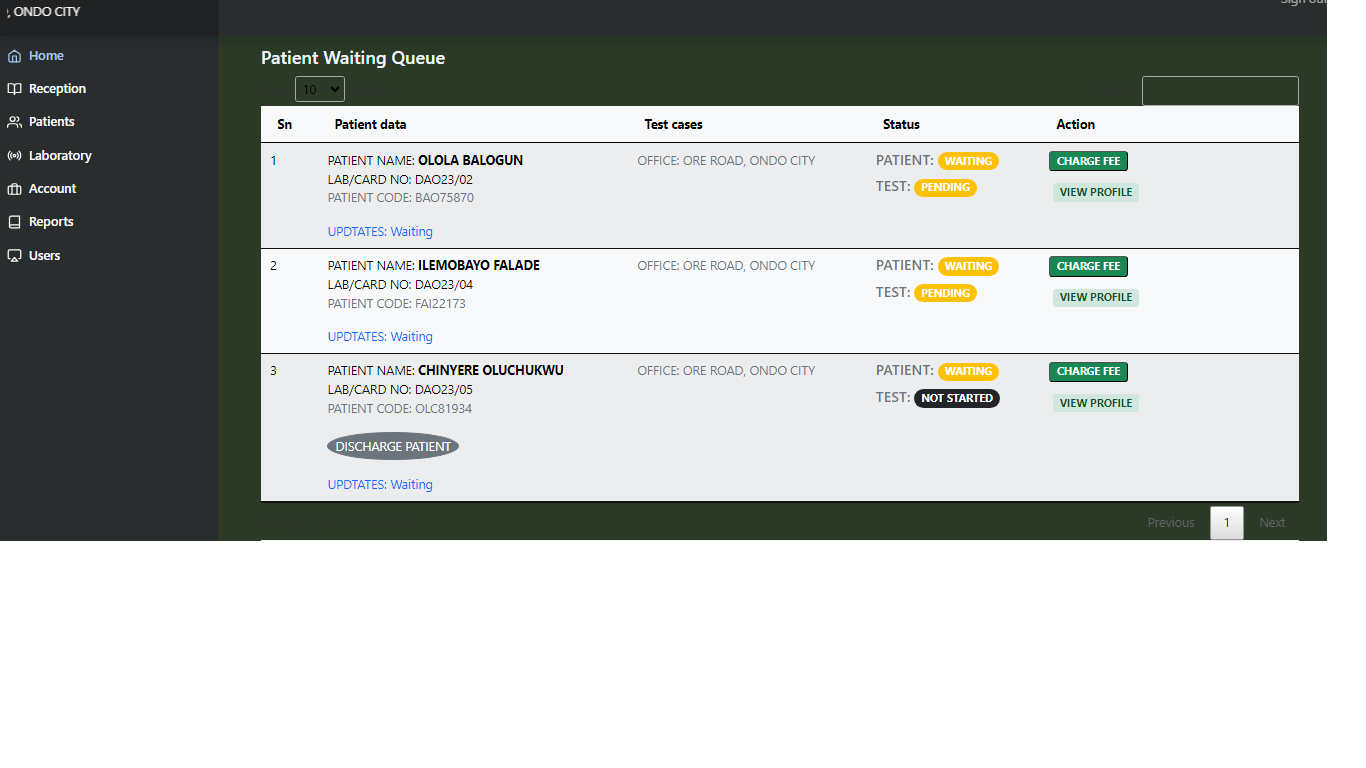Viewport: 1366px width, 768px height.
Task: Click the Previous pagination link
Action: point(1170,523)
